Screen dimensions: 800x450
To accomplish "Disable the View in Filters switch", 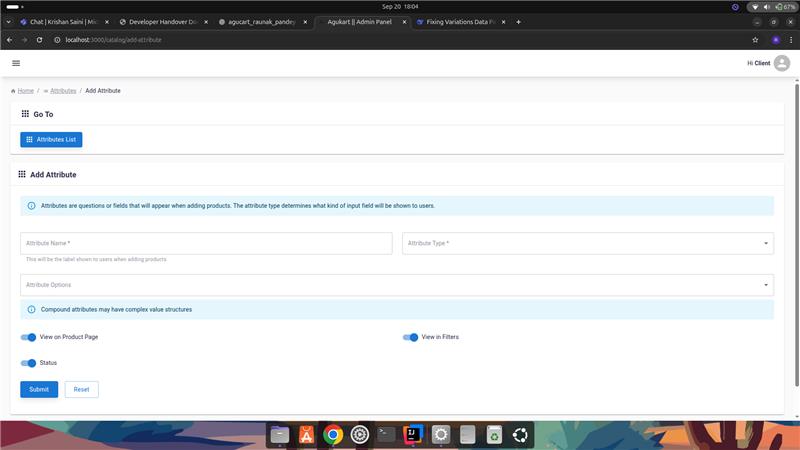I will pyautogui.click(x=410, y=337).
